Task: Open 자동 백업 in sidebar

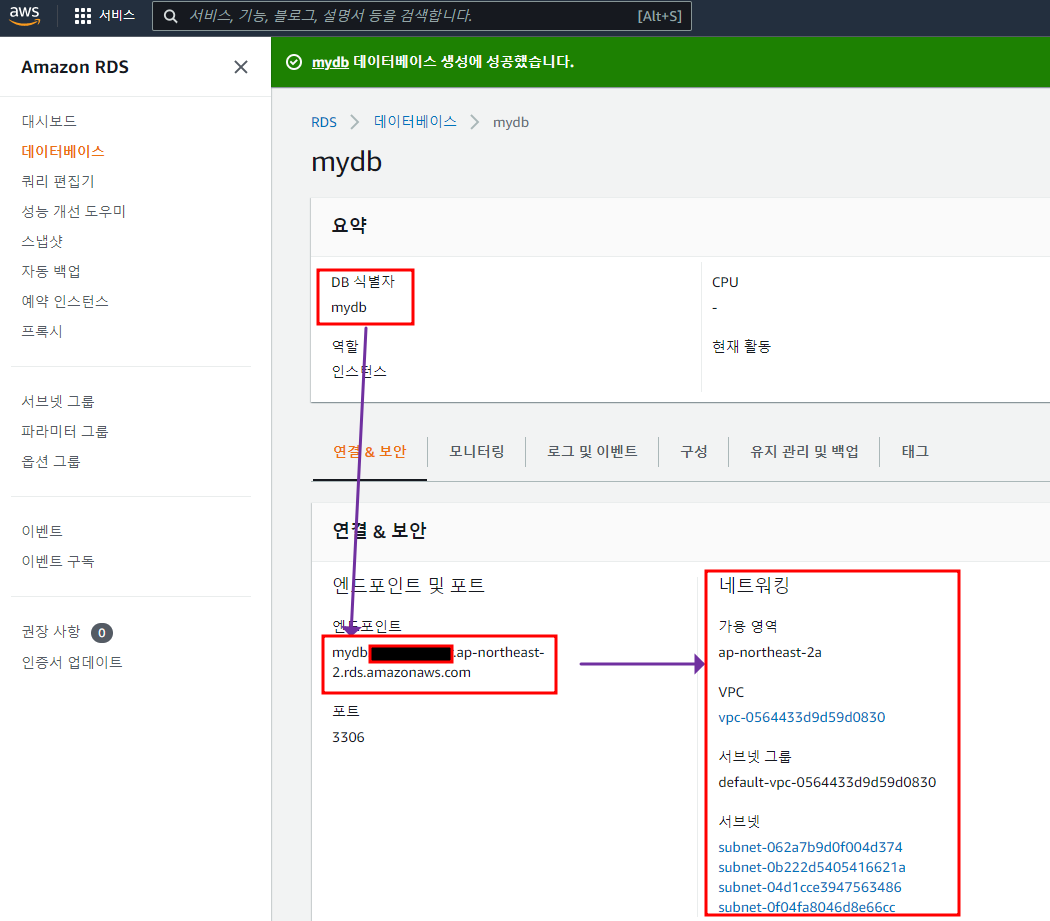Action: click(x=51, y=271)
